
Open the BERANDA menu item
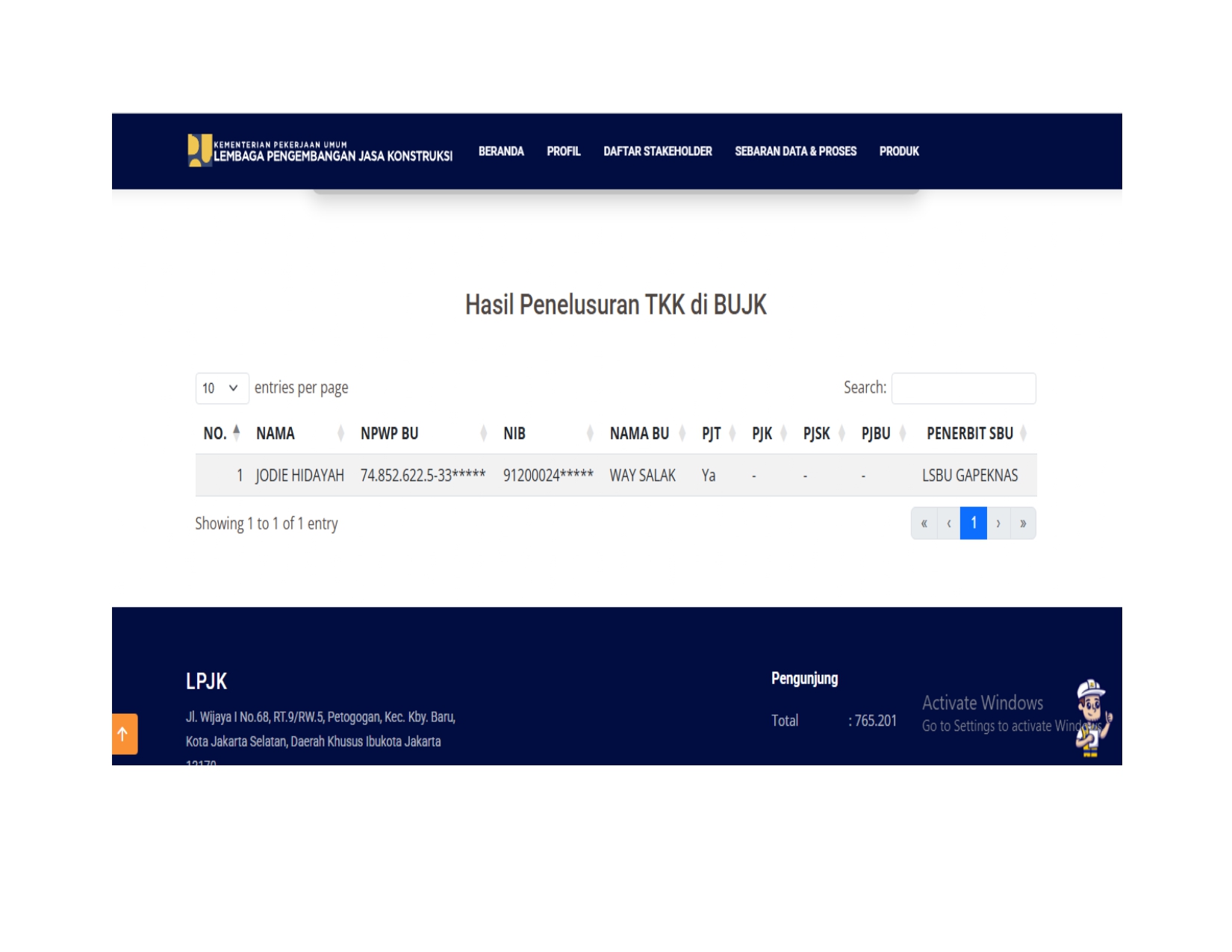tap(501, 151)
